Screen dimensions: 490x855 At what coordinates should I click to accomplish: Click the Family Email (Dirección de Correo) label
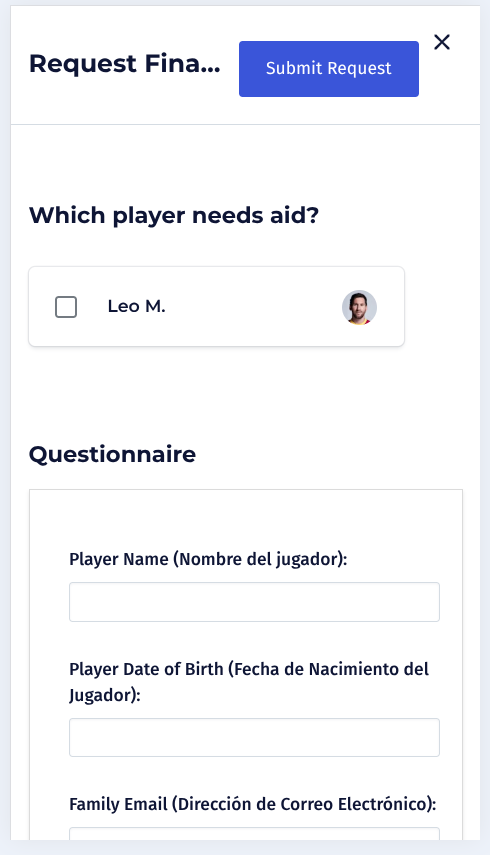[x=253, y=804]
